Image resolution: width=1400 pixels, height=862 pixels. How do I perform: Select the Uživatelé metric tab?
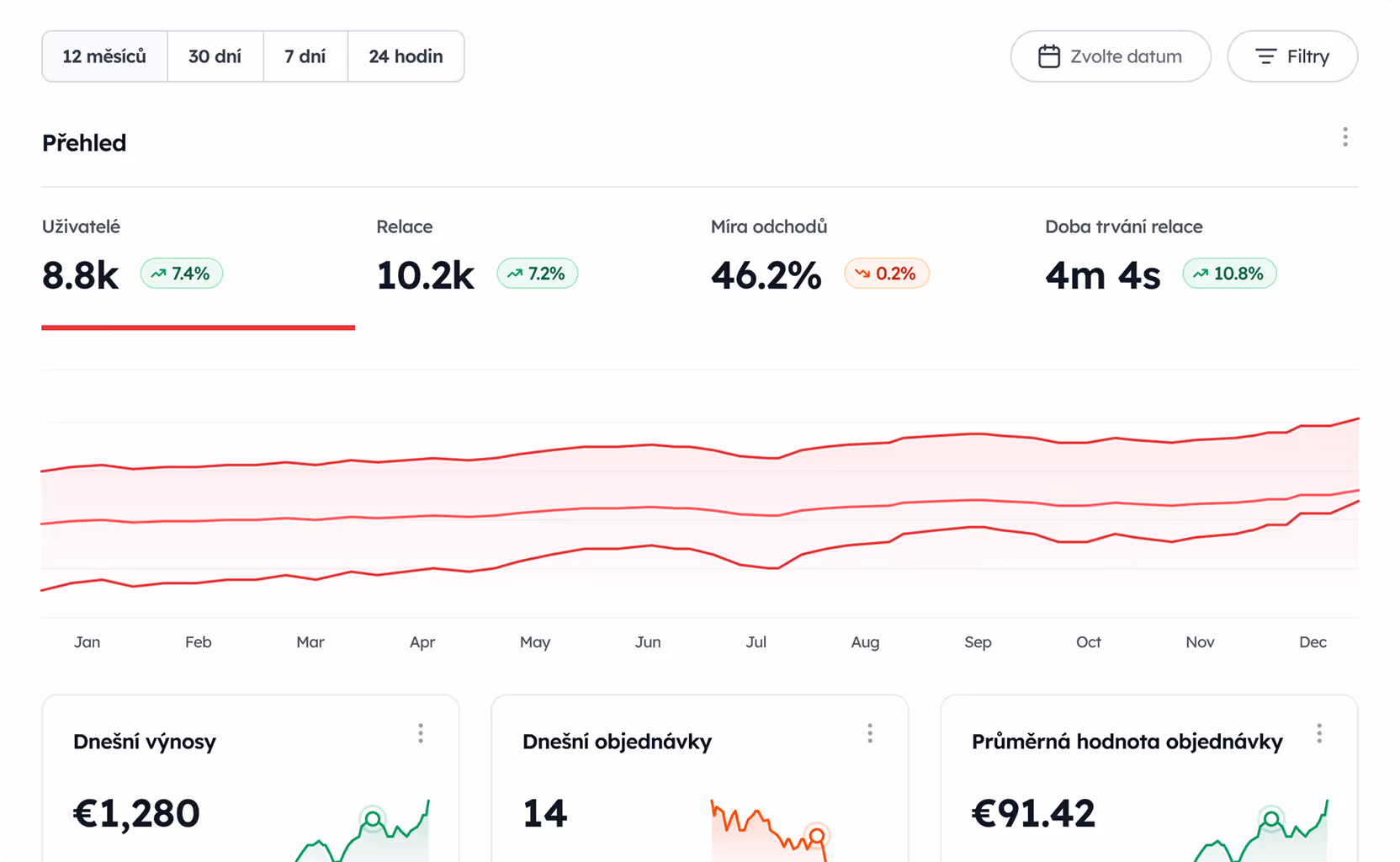pyautogui.click(x=81, y=226)
